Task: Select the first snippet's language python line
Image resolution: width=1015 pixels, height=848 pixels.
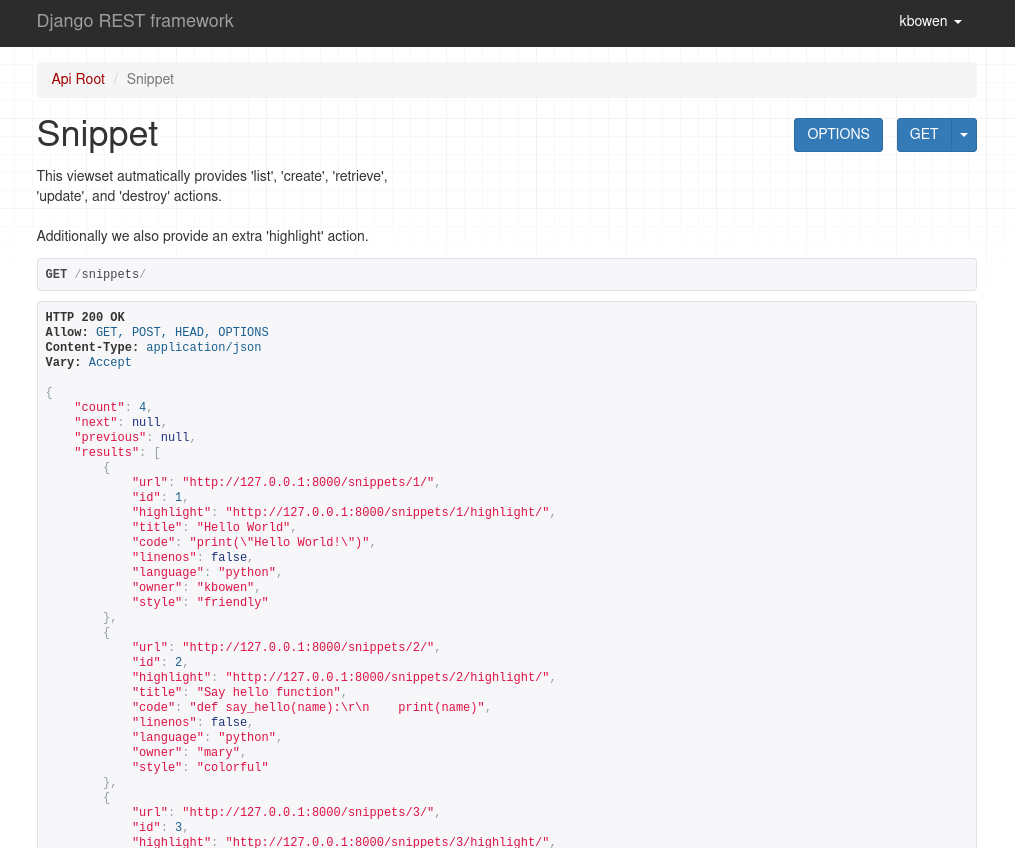Action: click(206, 572)
